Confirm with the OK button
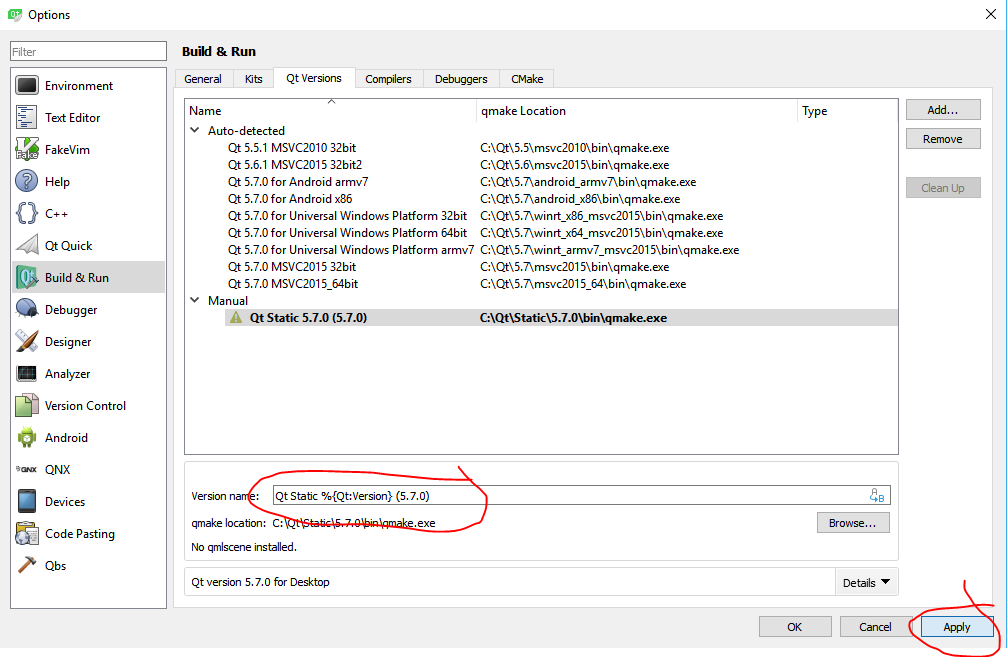Screen dimensions: 1007x657 coord(794,627)
